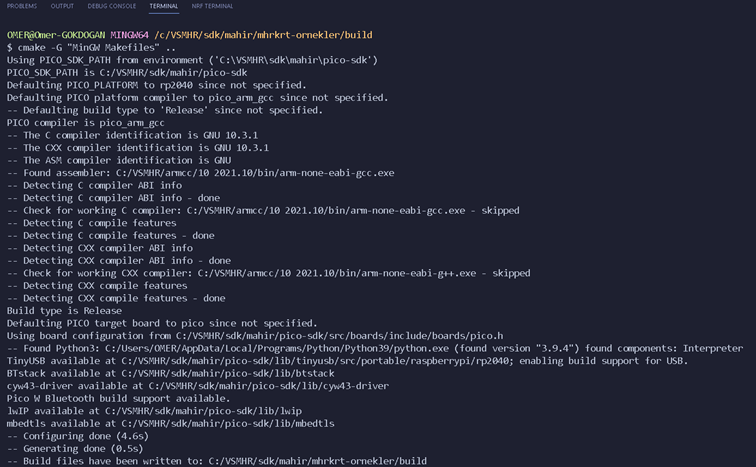Screen dimensions: 756x467
Task: Switch to the NRF TERMINAL tab
Action: pyautogui.click(x=212, y=6)
